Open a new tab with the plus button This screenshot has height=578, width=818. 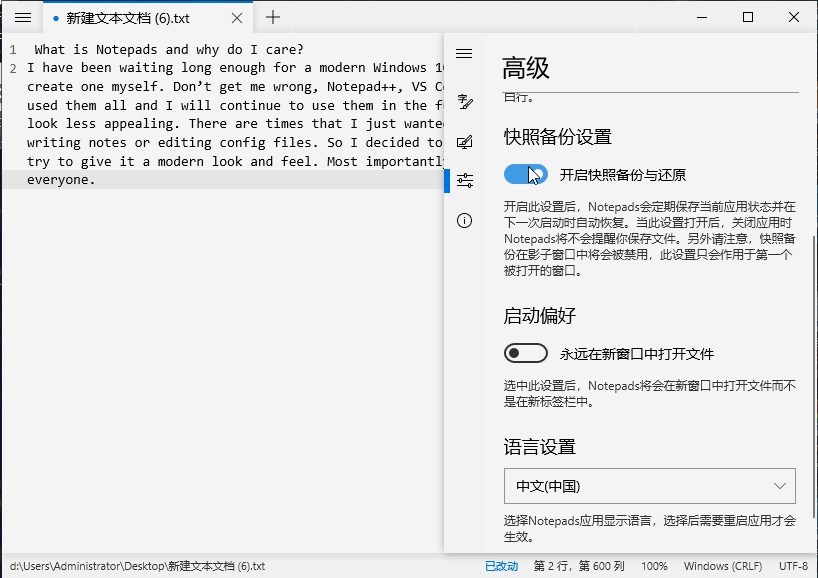tap(272, 17)
